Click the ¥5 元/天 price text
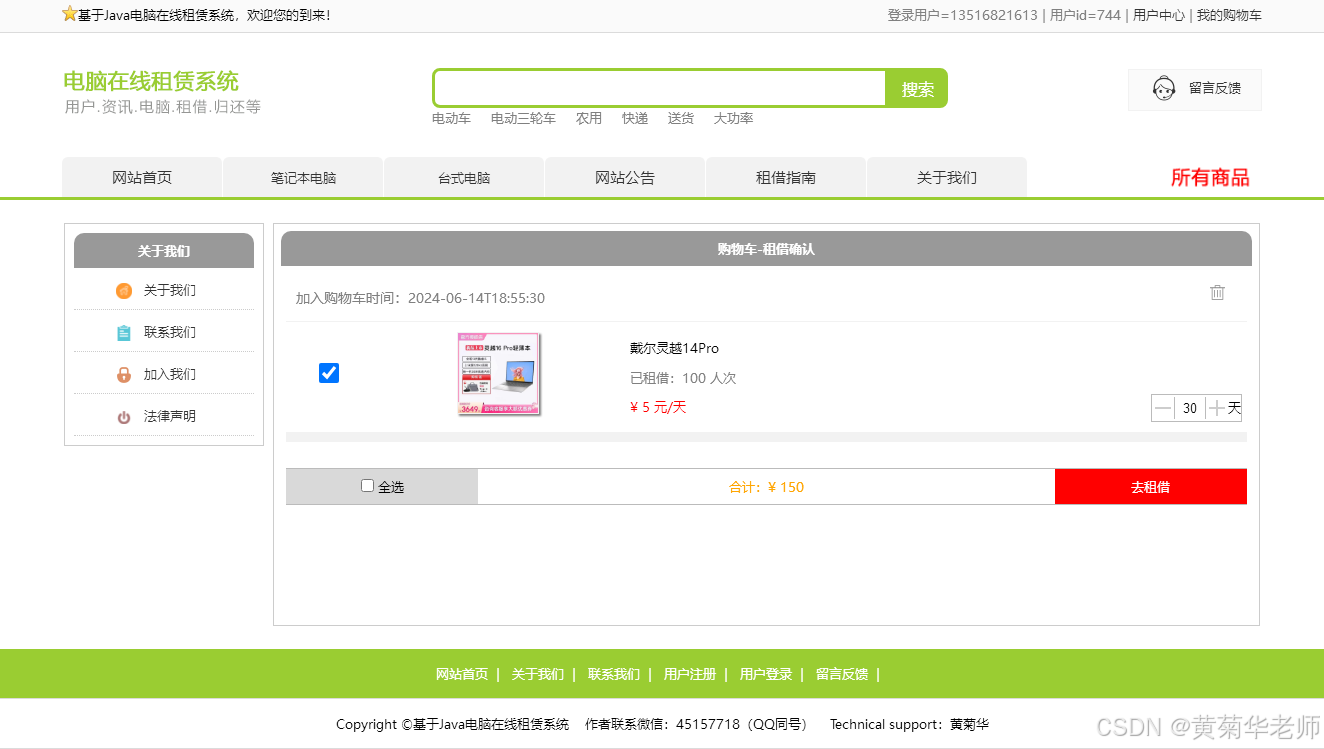This screenshot has height=749, width=1324. coord(658,407)
